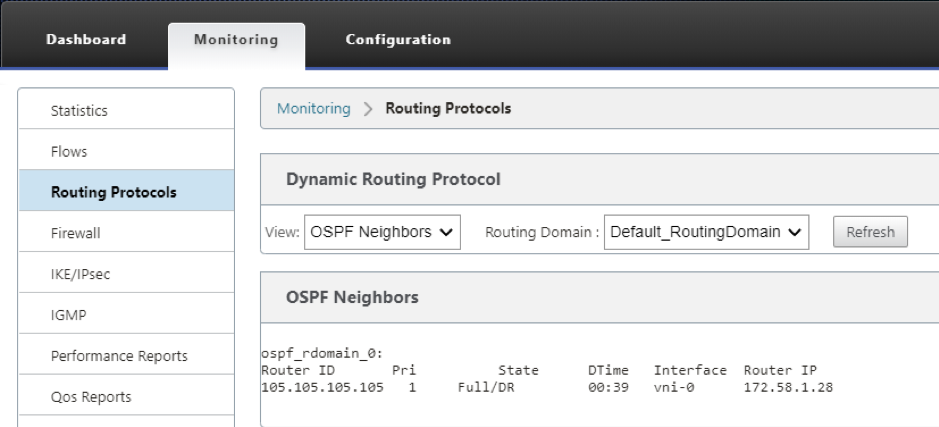Click the DTime value 00:39
The width and height of the screenshot is (939, 427).
click(x=608, y=387)
